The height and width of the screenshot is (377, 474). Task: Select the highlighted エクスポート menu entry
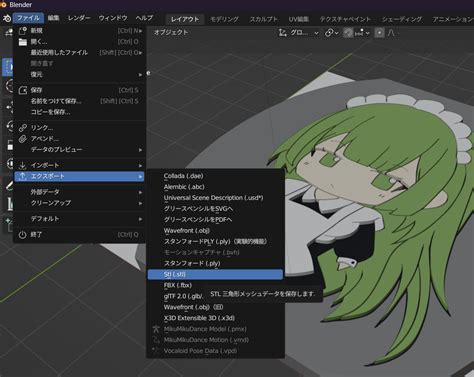pos(79,176)
